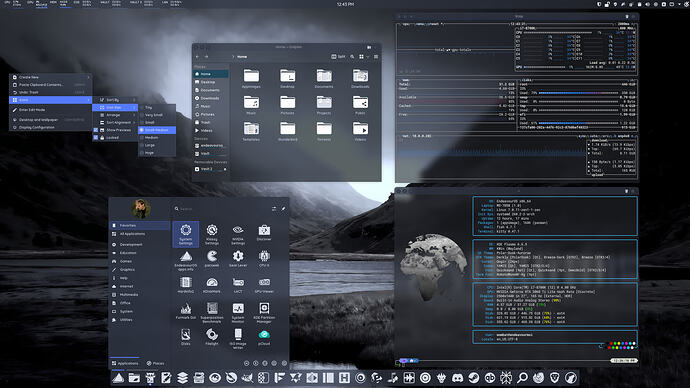Screen dimensions: 690x388
Task: Open the file manager icon in the dock
Action: (x=134, y=378)
